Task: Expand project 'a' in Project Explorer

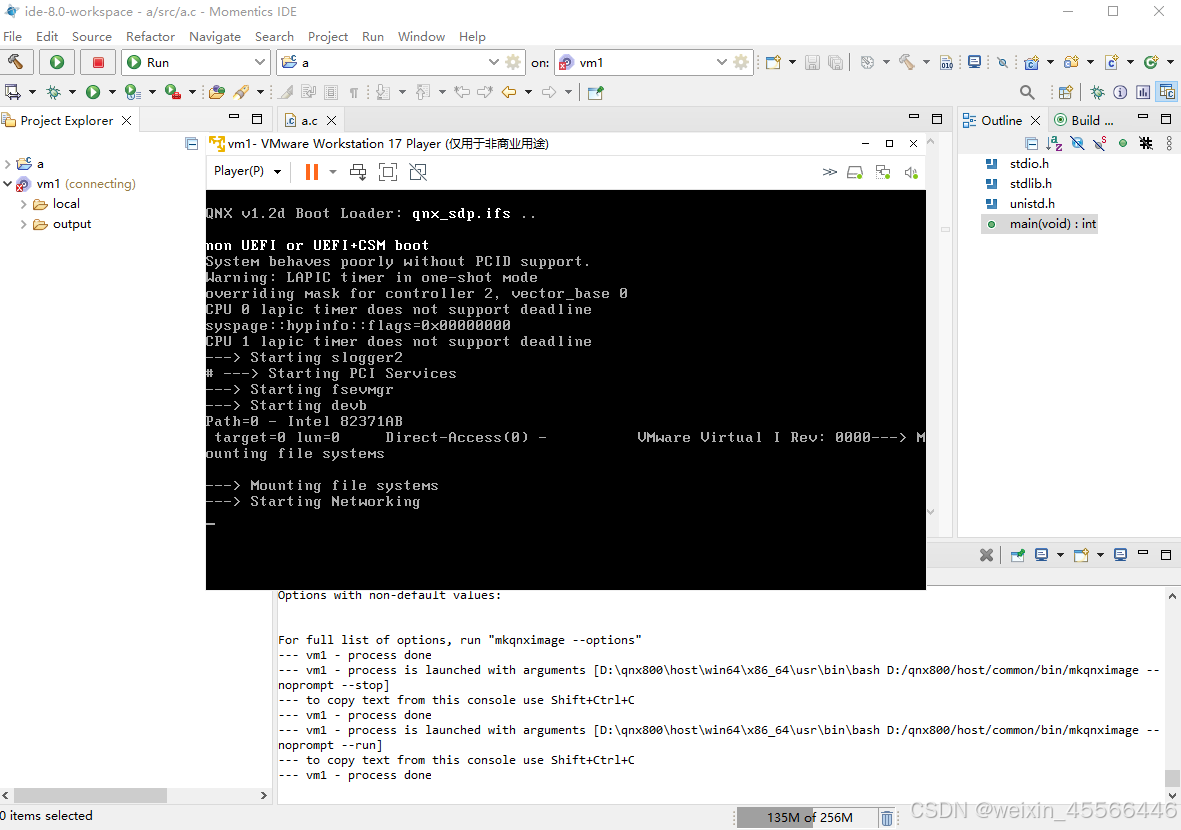Action: 8,163
